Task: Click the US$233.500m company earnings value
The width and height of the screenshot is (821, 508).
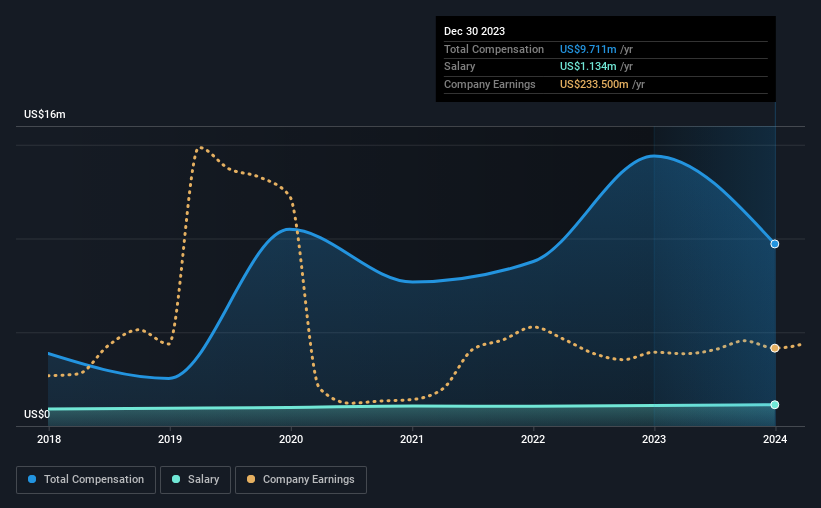Action: [x=594, y=84]
